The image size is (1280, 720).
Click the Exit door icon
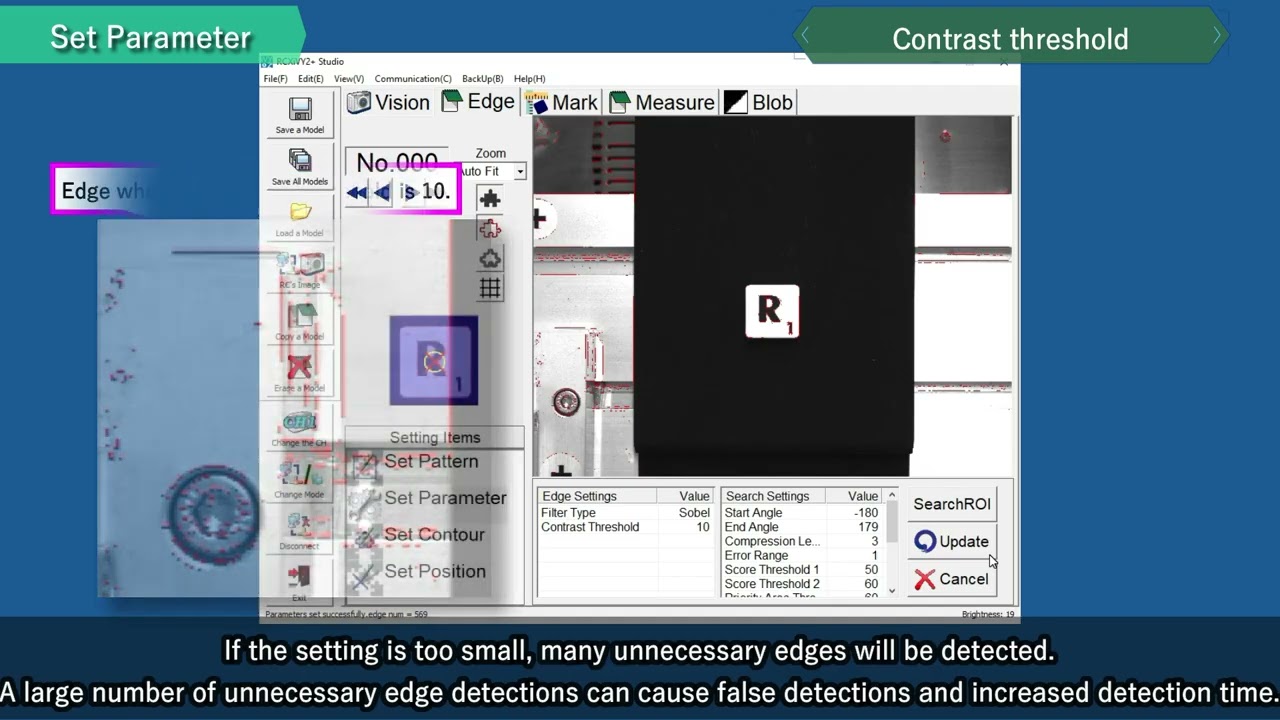point(299,577)
